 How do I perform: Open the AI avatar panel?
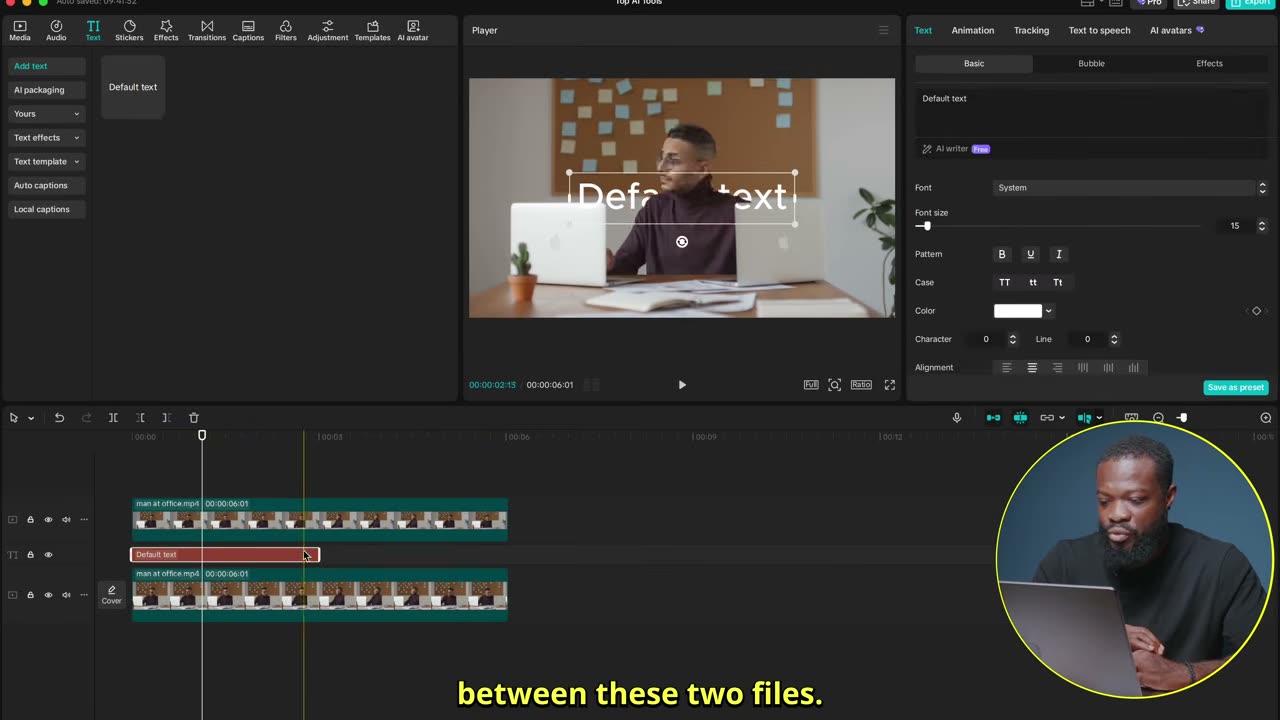click(413, 31)
